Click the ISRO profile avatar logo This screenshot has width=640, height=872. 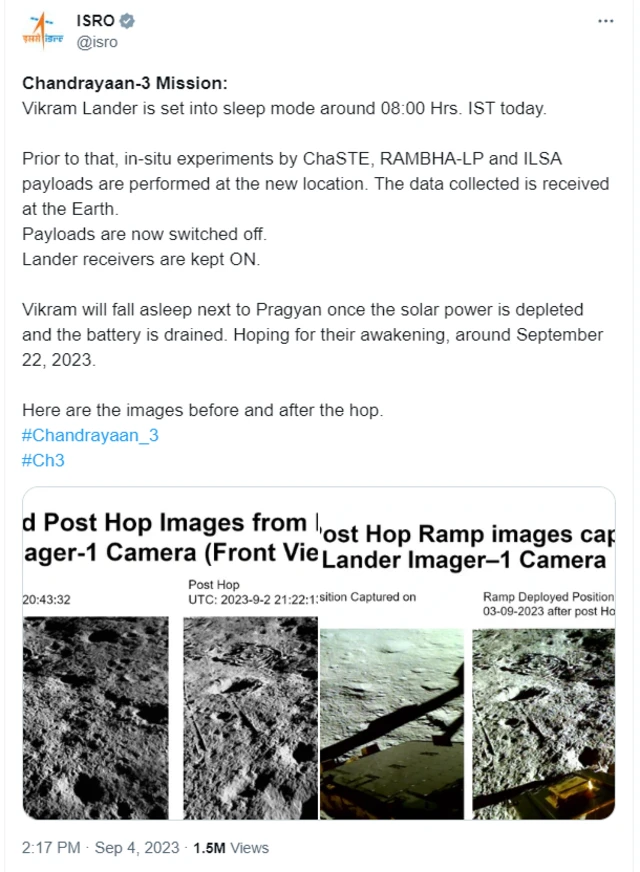43,31
